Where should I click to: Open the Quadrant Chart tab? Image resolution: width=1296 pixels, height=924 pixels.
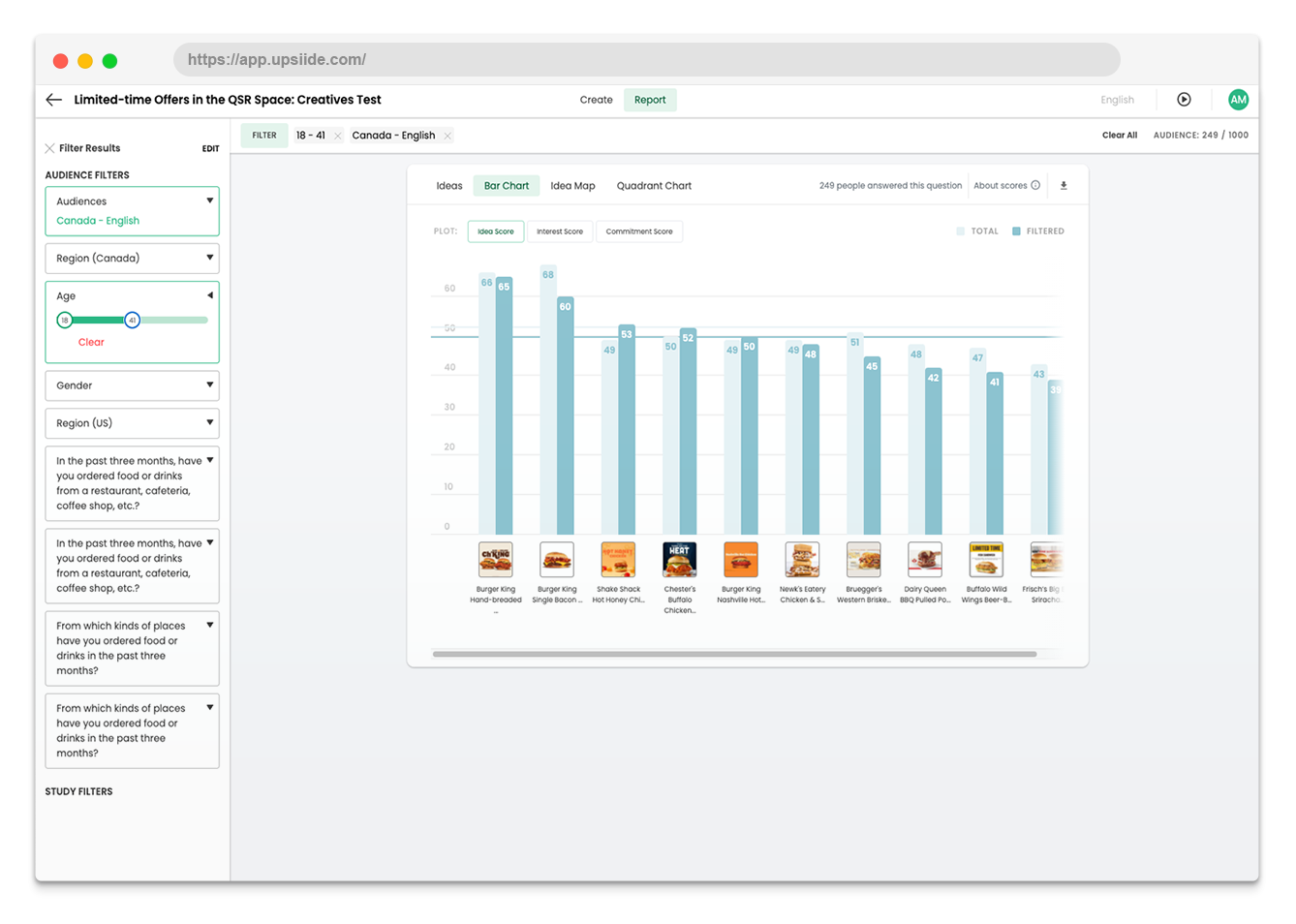[x=654, y=186]
